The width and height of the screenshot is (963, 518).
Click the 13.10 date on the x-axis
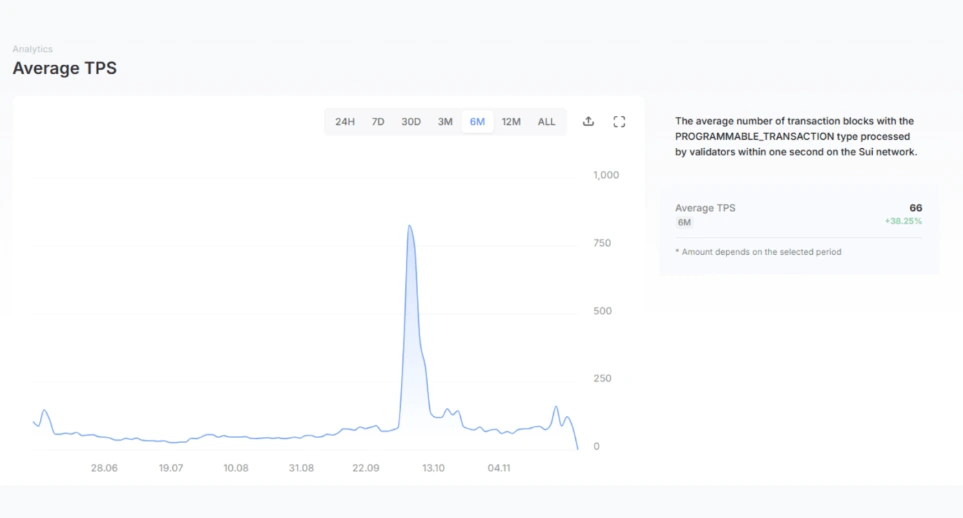pyautogui.click(x=433, y=468)
